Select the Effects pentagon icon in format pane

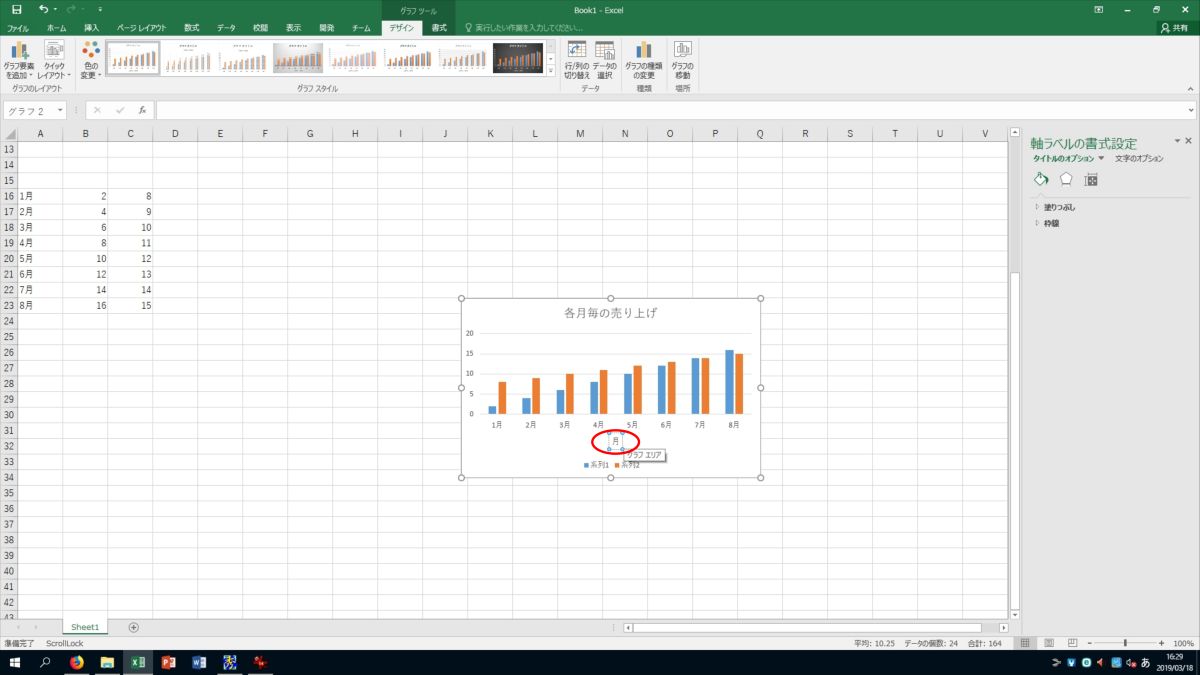tap(1066, 179)
